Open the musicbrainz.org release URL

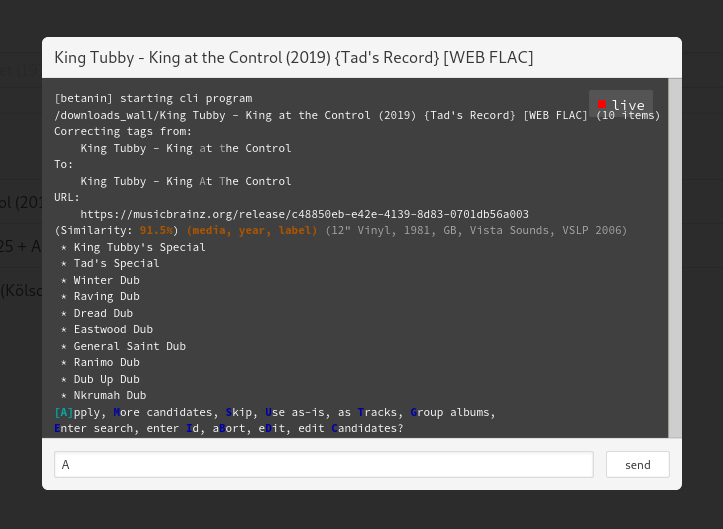[x=304, y=214]
